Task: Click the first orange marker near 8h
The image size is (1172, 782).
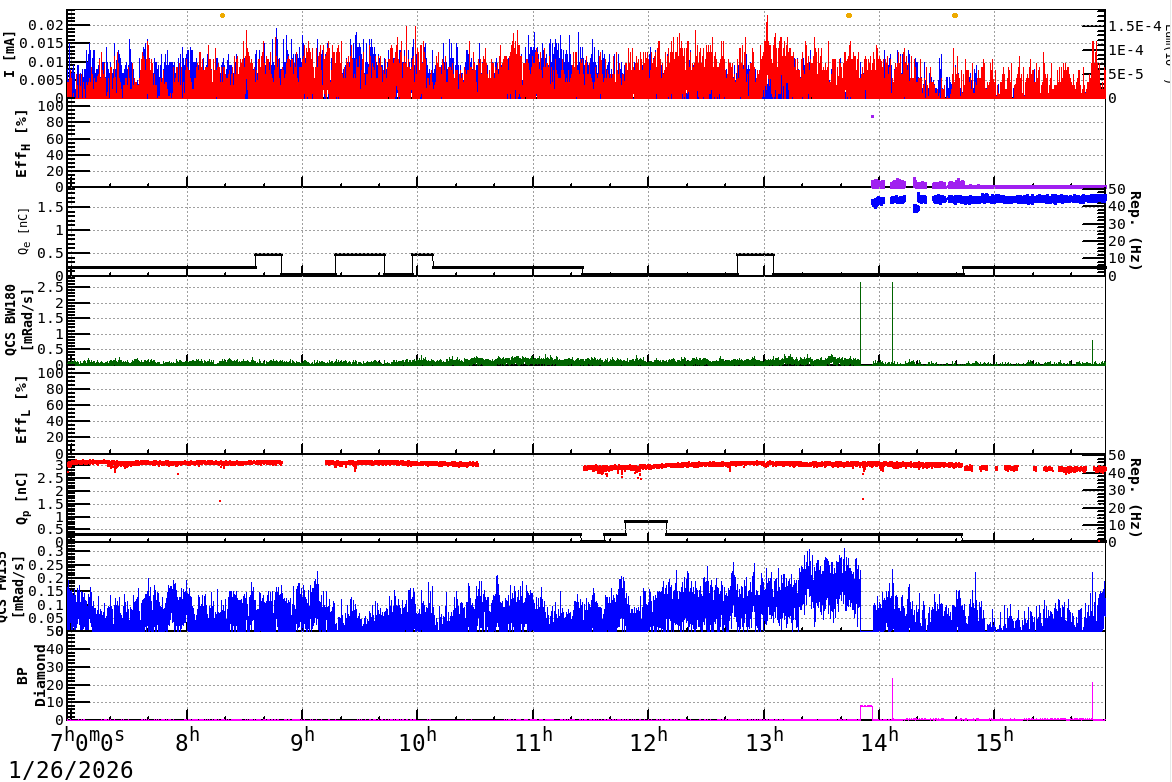Action: 222,16
